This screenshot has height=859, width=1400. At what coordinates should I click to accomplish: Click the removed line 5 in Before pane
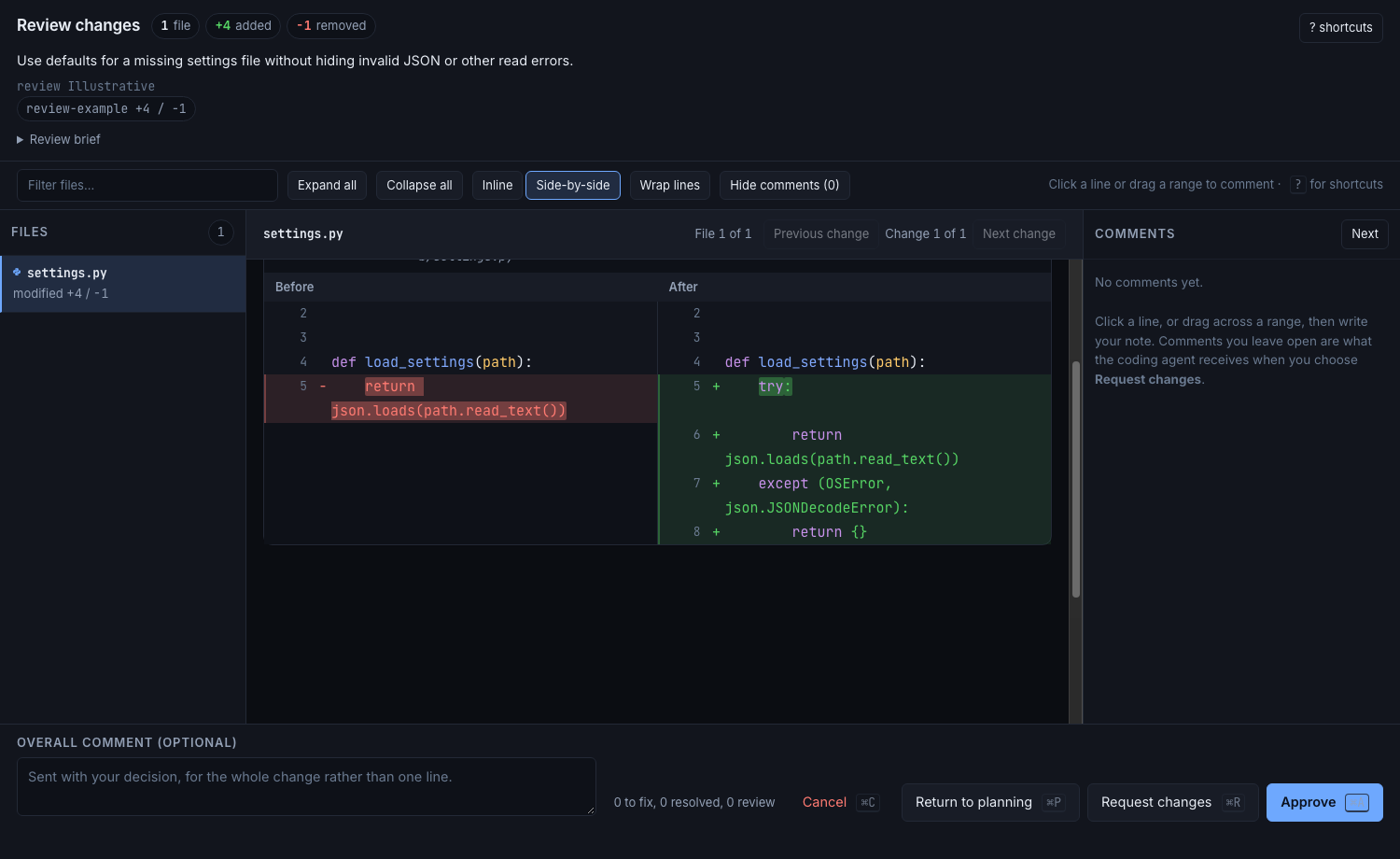[x=461, y=399]
